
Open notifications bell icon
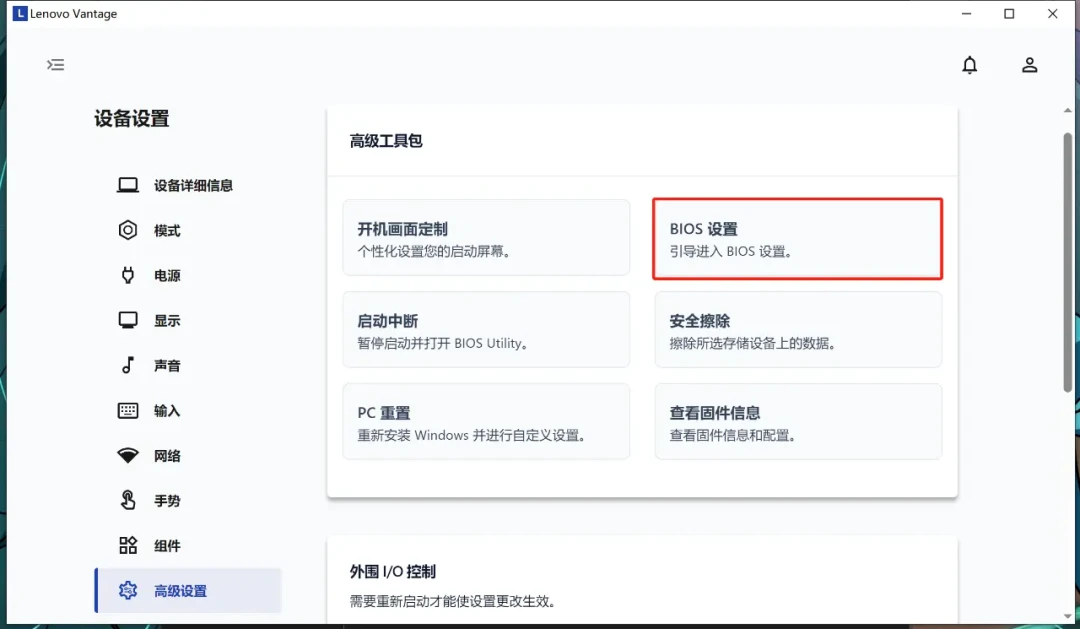(969, 65)
